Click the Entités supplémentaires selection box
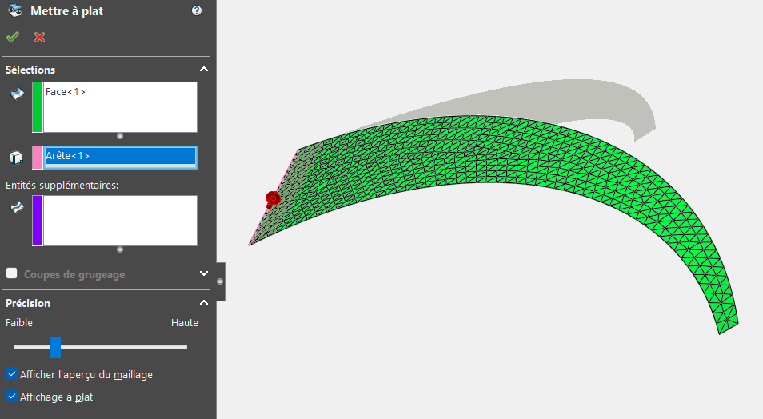Screen dimensions: 763x419 [120, 219]
